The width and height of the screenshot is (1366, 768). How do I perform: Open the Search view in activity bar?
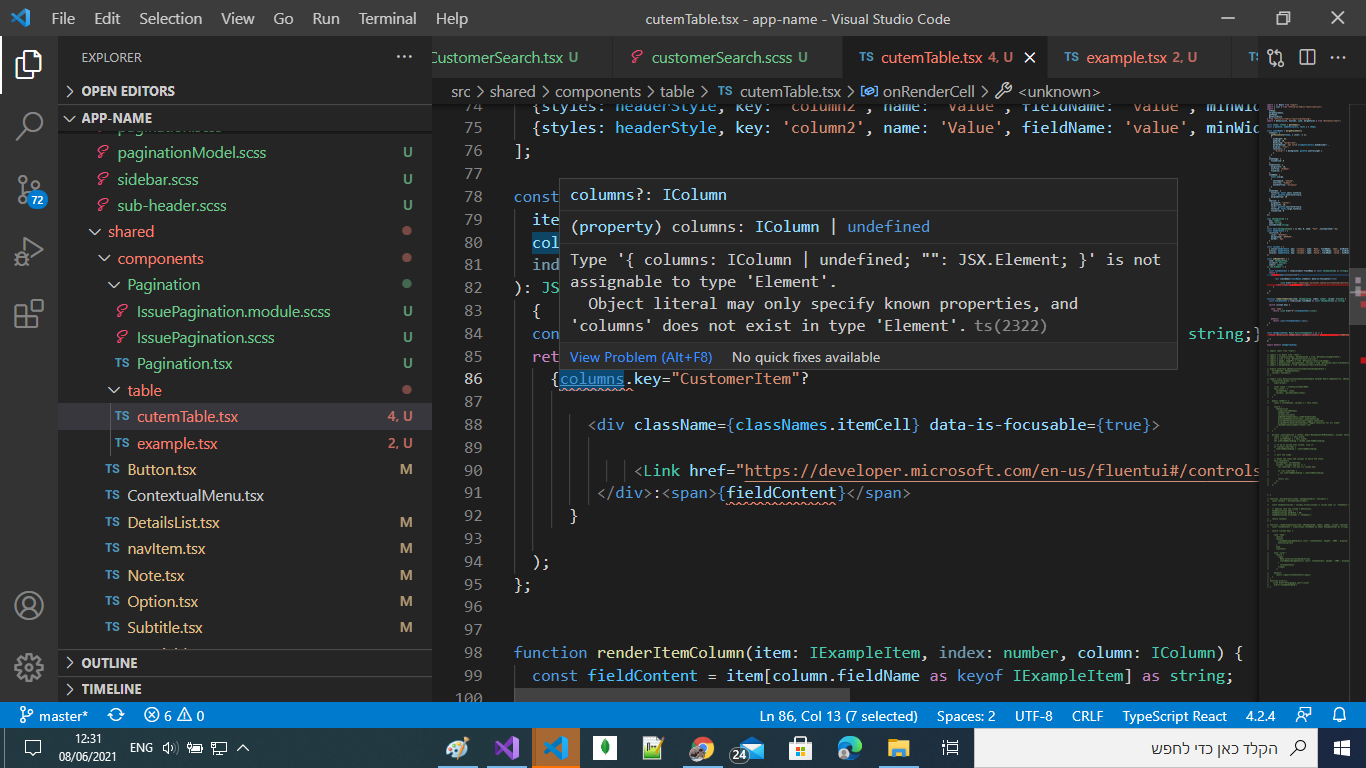[29, 126]
